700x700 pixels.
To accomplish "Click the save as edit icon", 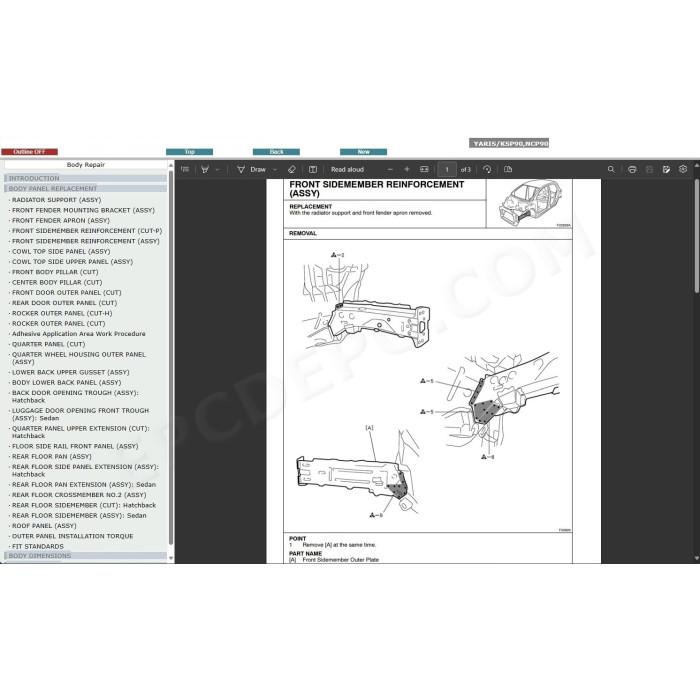I will click(666, 169).
